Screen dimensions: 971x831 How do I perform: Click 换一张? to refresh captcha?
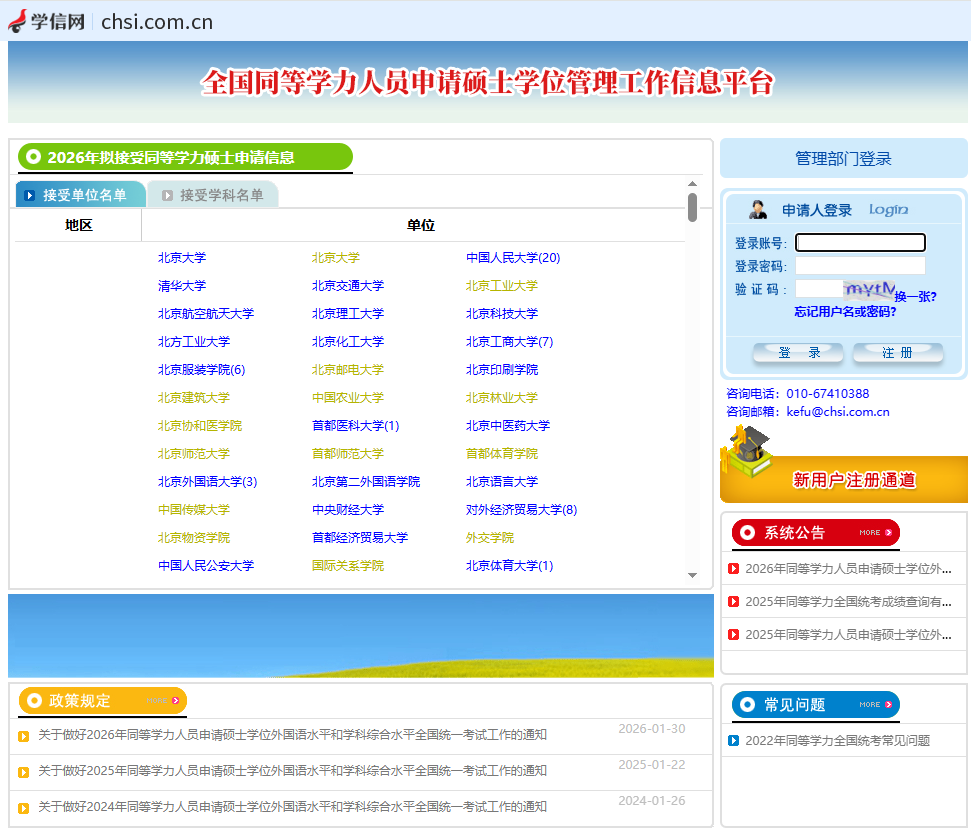915,296
